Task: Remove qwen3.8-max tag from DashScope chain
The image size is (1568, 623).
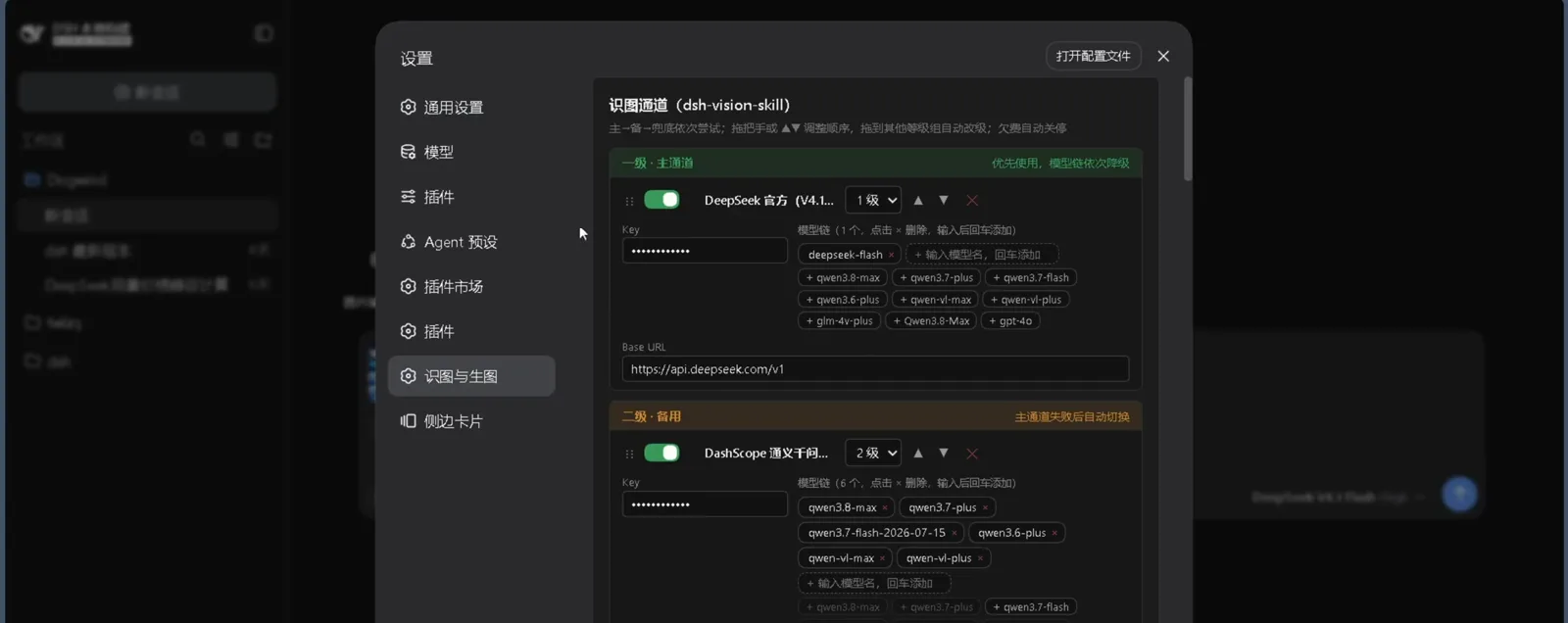Action: pos(885,507)
